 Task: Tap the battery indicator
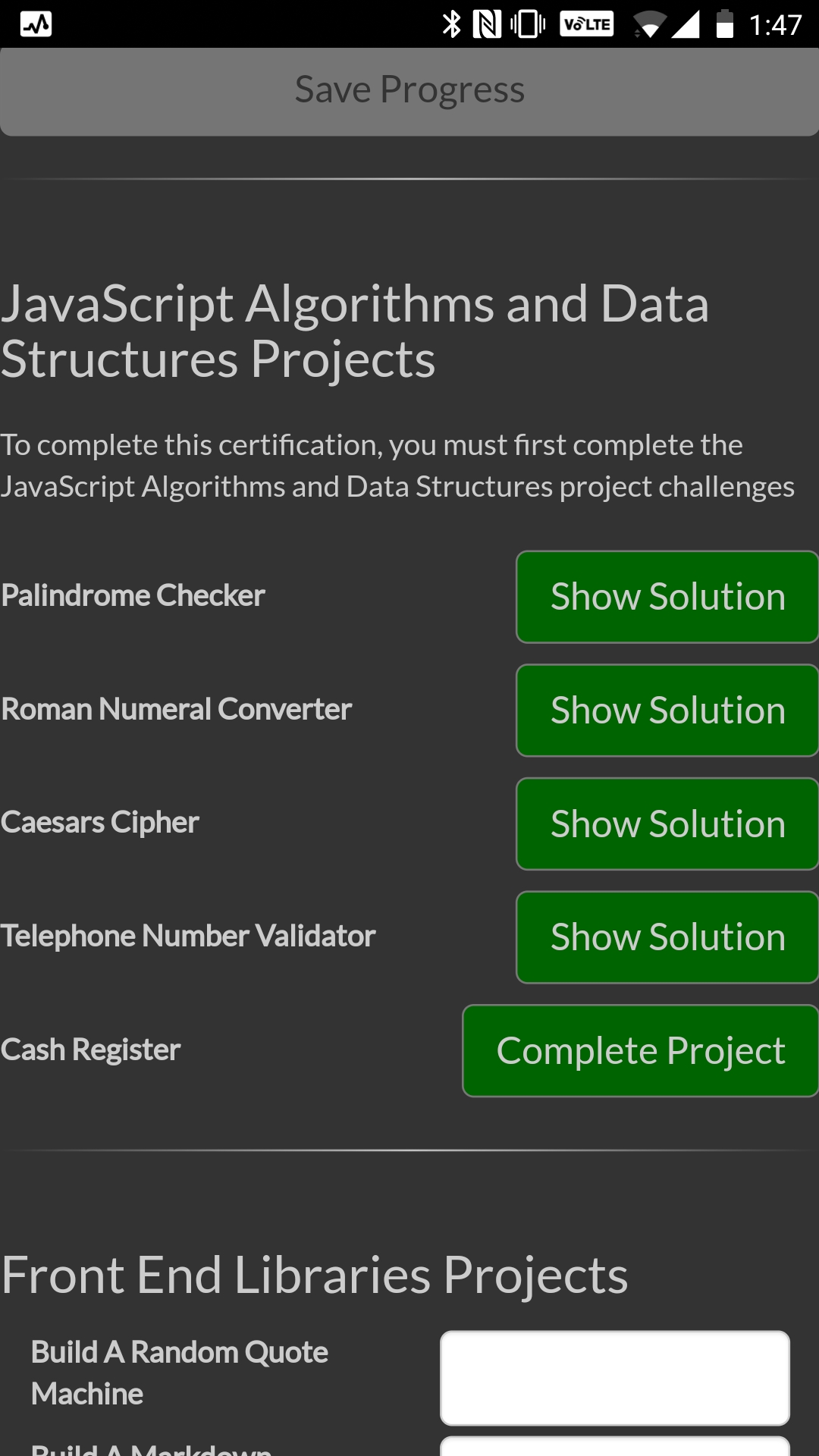click(x=723, y=24)
